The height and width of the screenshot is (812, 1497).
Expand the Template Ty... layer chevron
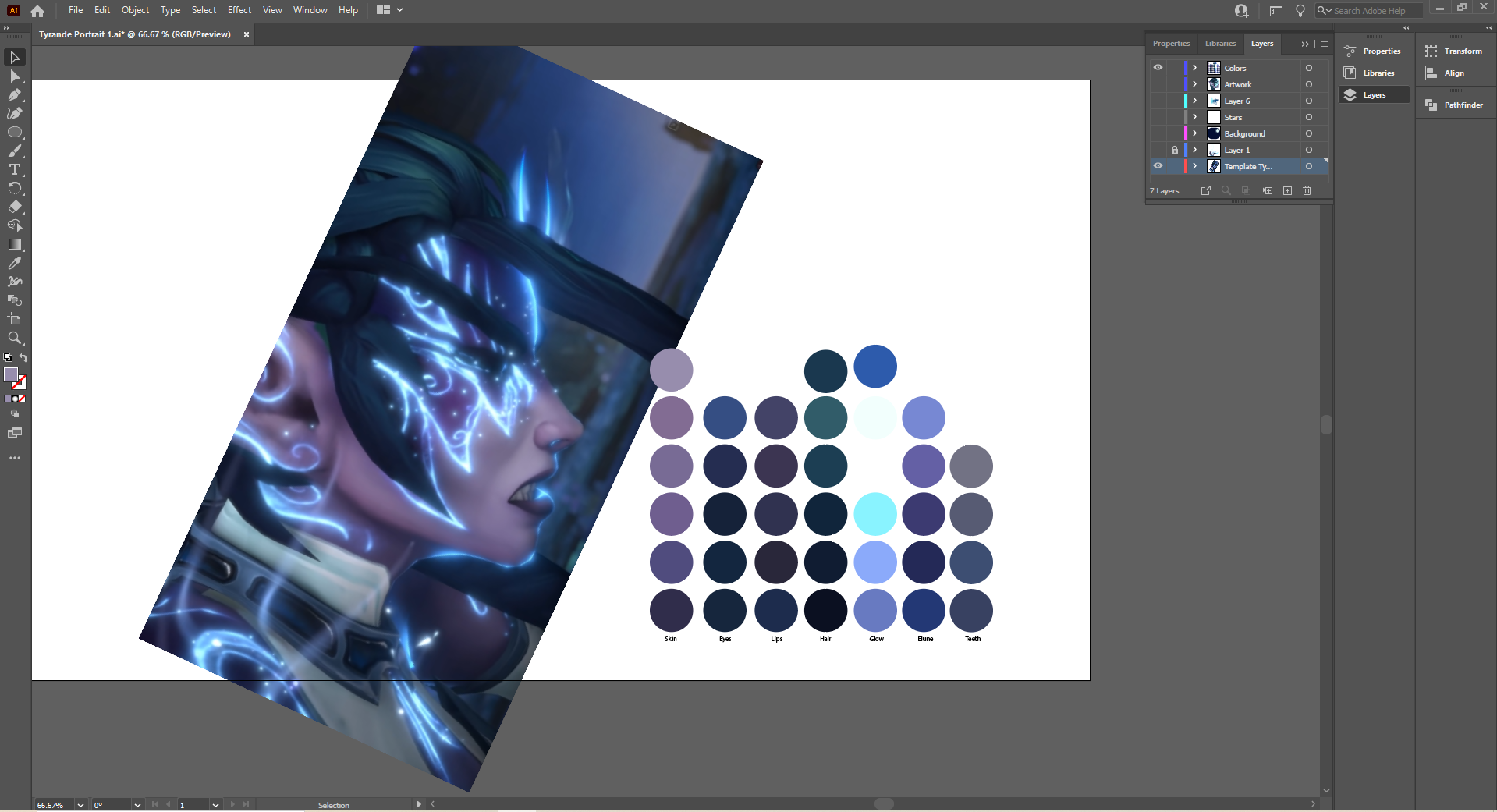pos(1194,166)
